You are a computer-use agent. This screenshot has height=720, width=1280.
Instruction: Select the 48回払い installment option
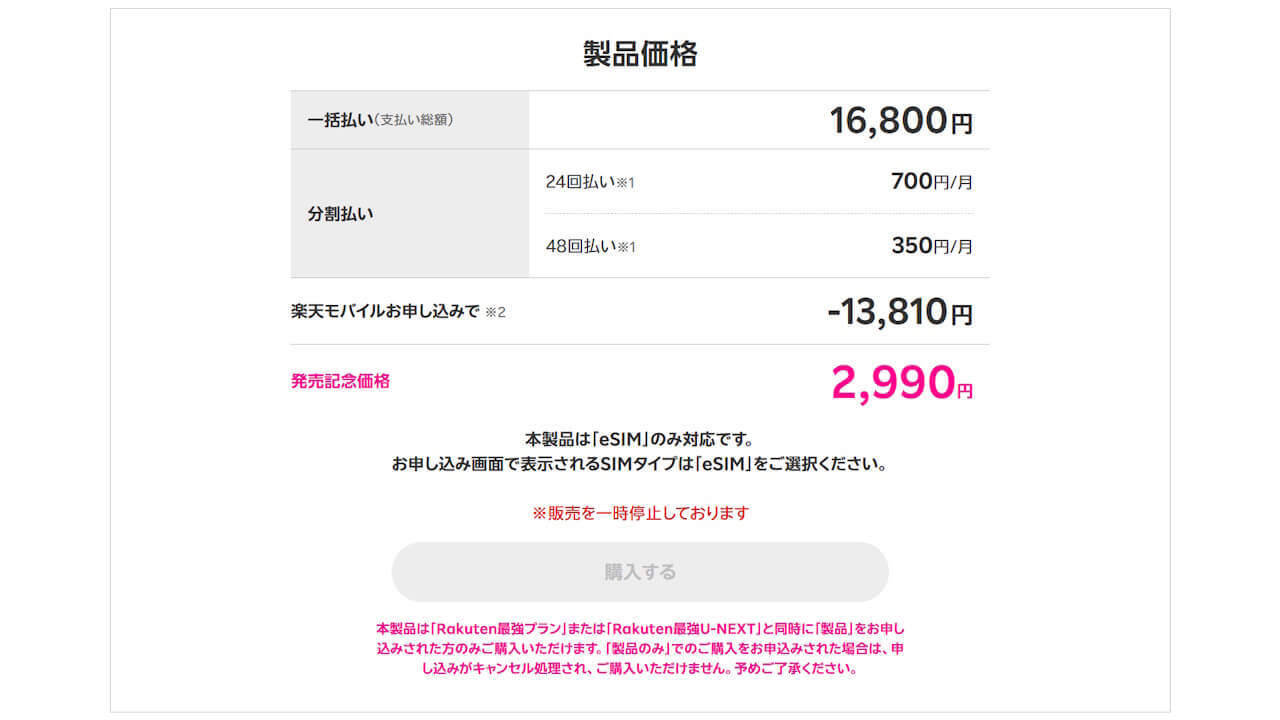point(580,245)
